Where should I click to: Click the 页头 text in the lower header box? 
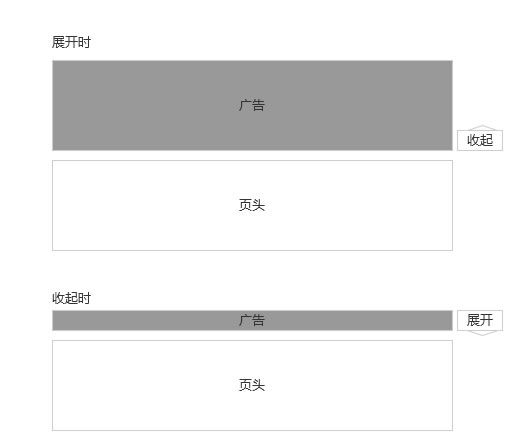point(252,385)
